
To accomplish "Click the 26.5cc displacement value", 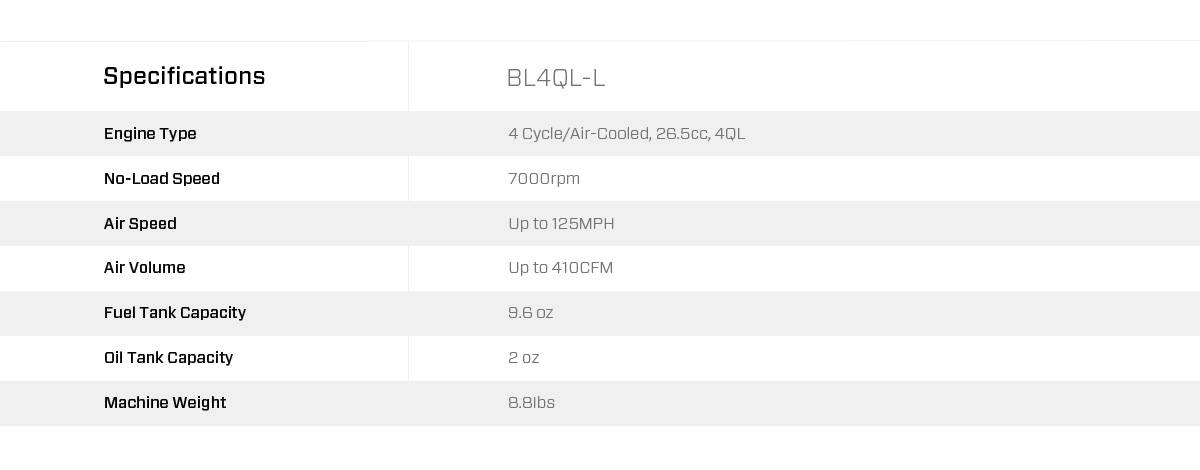I will point(680,134).
